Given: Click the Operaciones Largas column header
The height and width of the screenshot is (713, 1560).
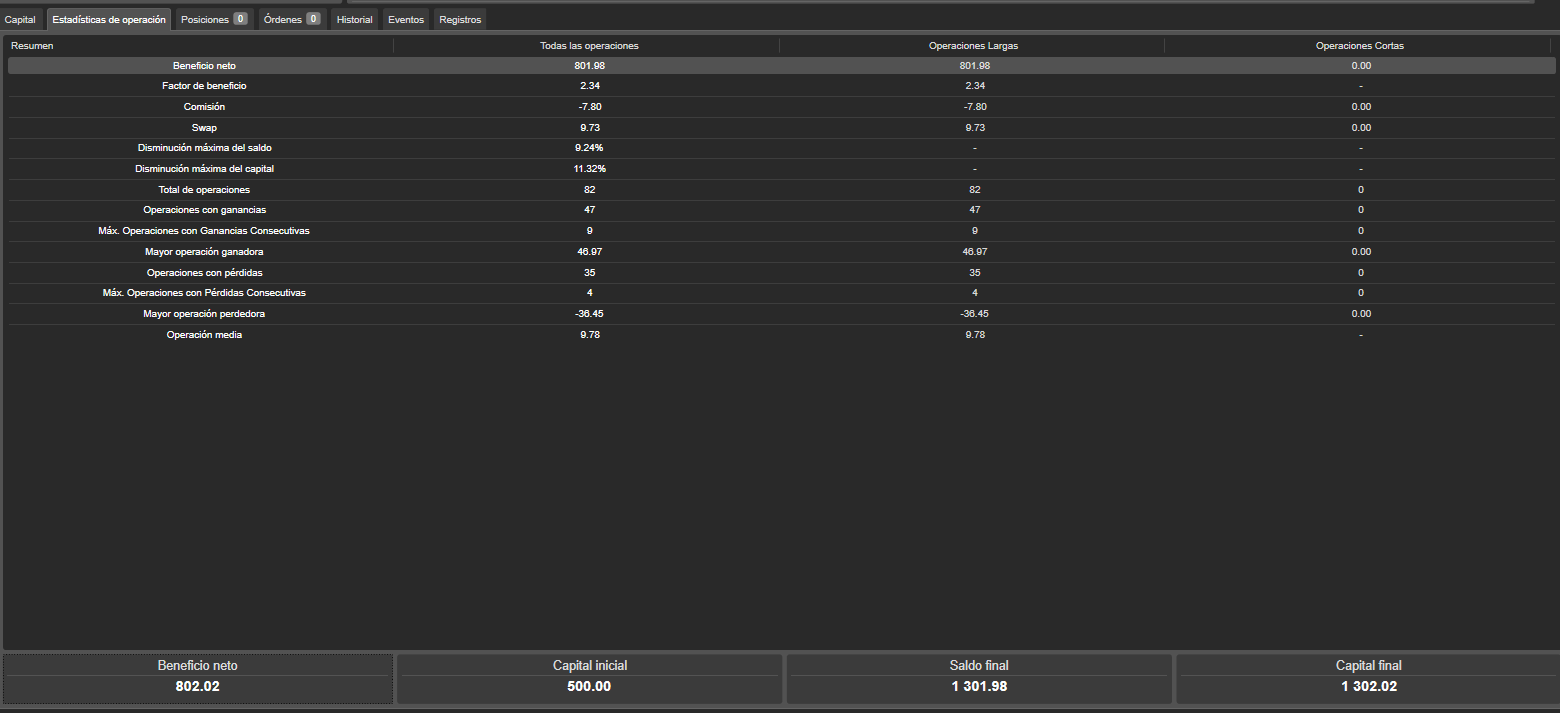Looking at the screenshot, I should [974, 46].
